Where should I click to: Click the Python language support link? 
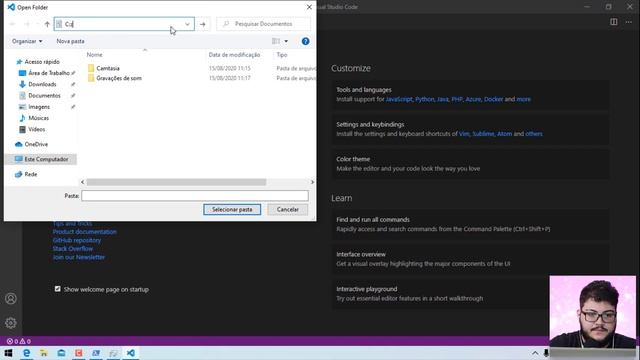(424, 99)
